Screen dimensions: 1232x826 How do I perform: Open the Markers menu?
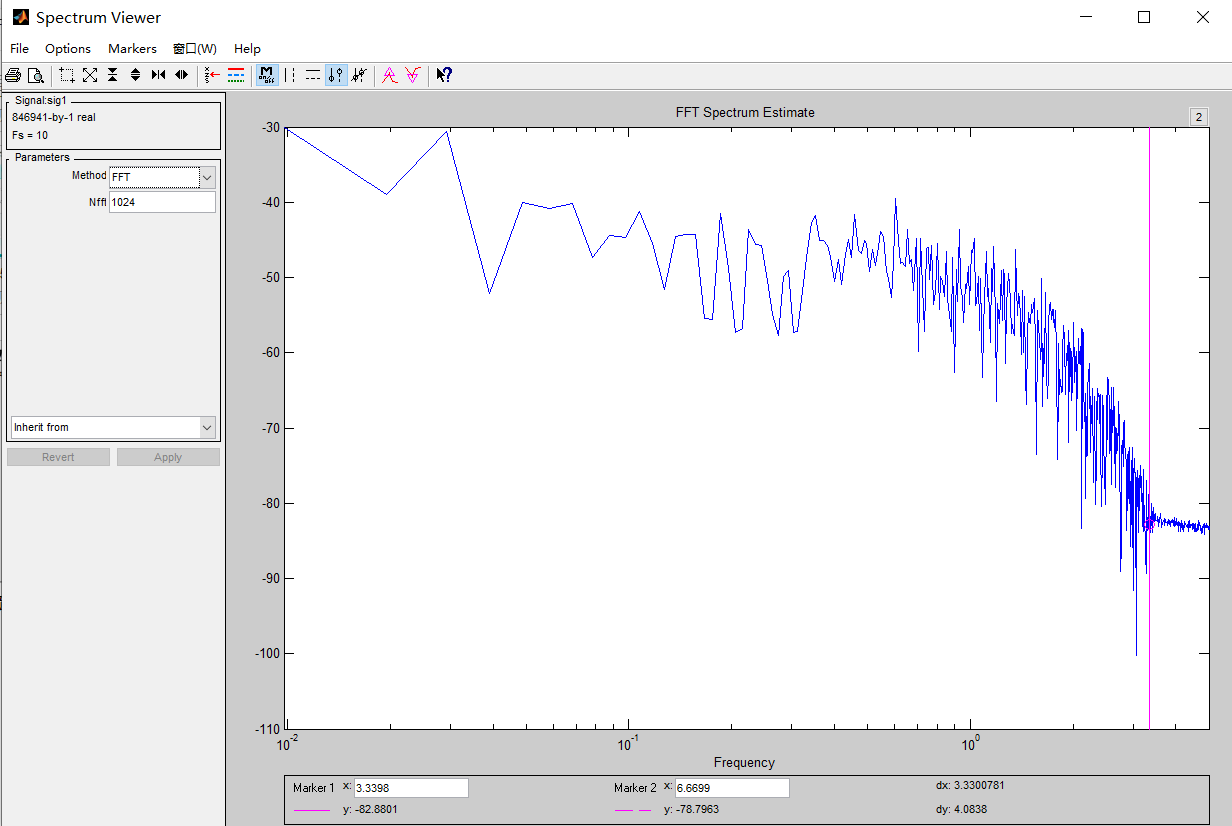132,48
